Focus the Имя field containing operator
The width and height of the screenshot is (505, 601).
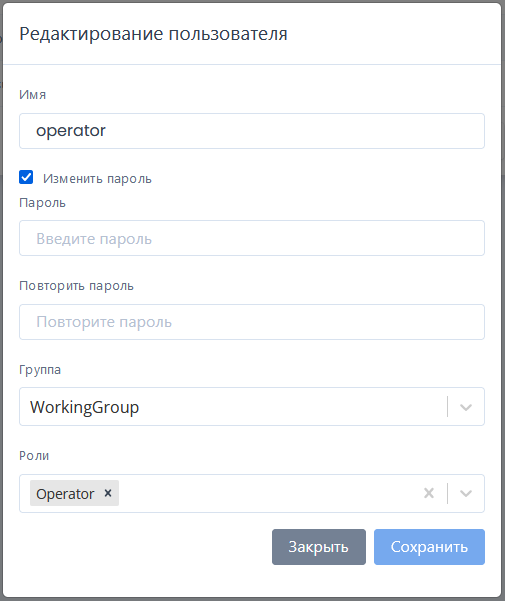[252, 131]
